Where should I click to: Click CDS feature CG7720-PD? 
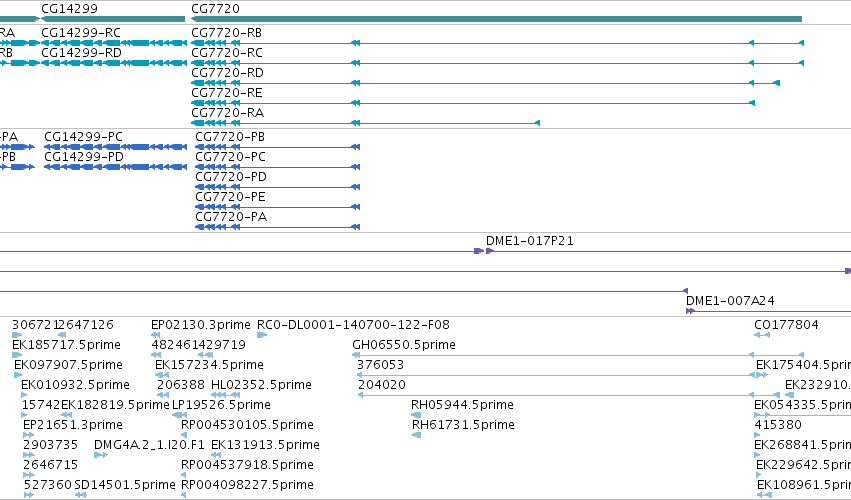click(231, 178)
